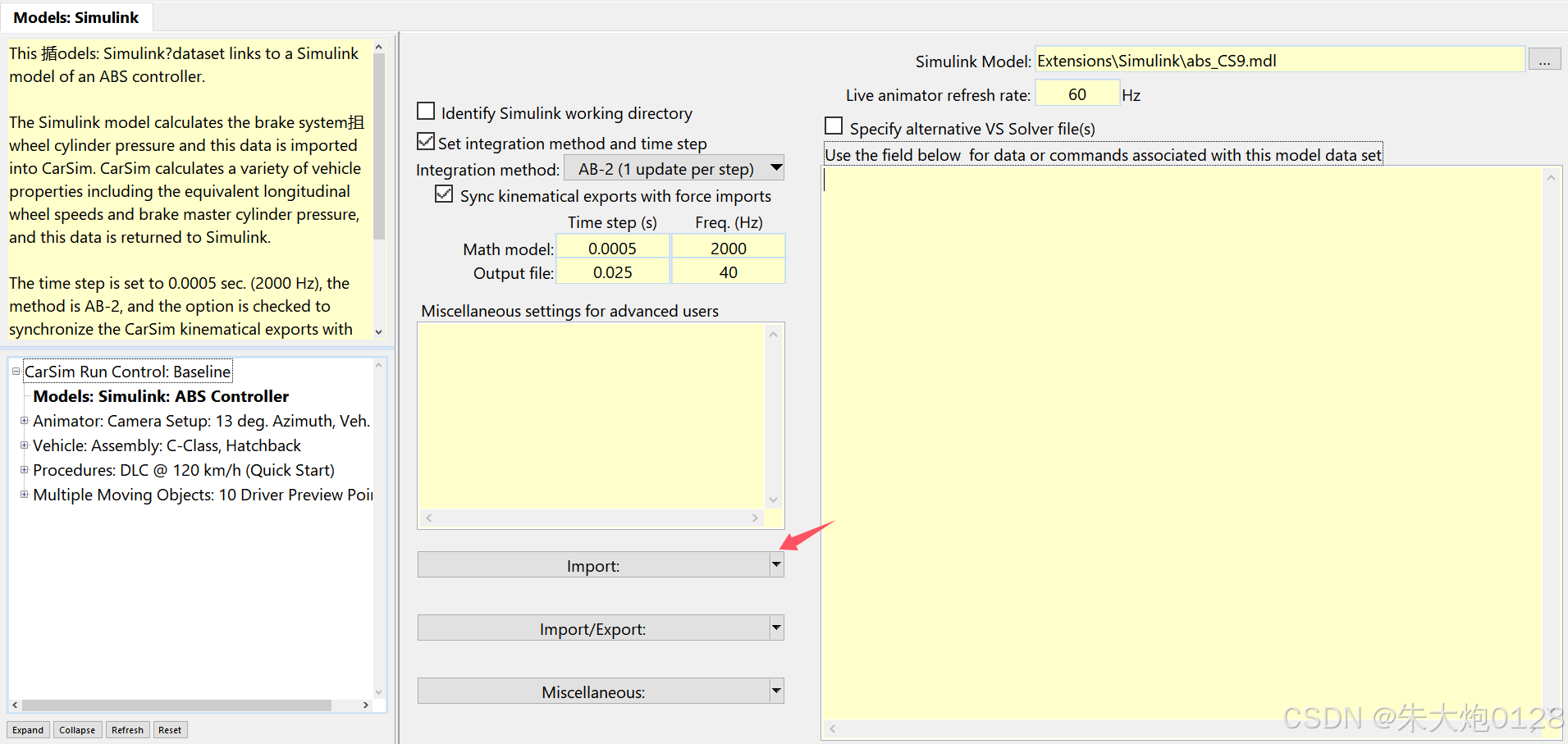
Task: Browse for Simulink Model file button
Action: click(1544, 60)
